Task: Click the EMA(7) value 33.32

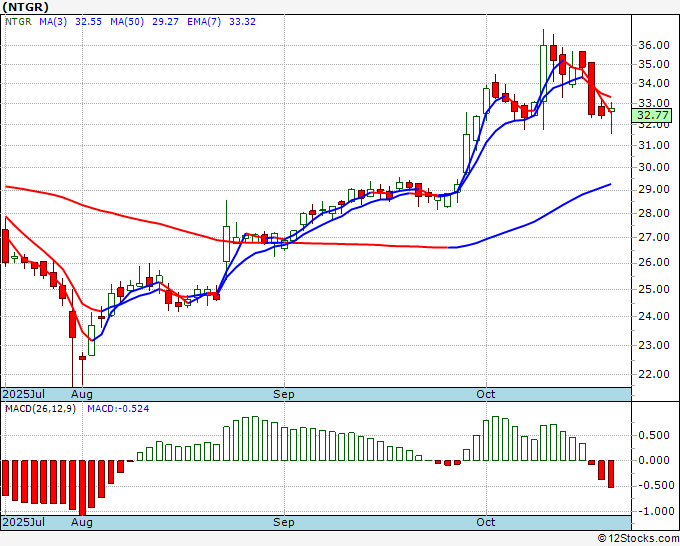Action: click(242, 22)
